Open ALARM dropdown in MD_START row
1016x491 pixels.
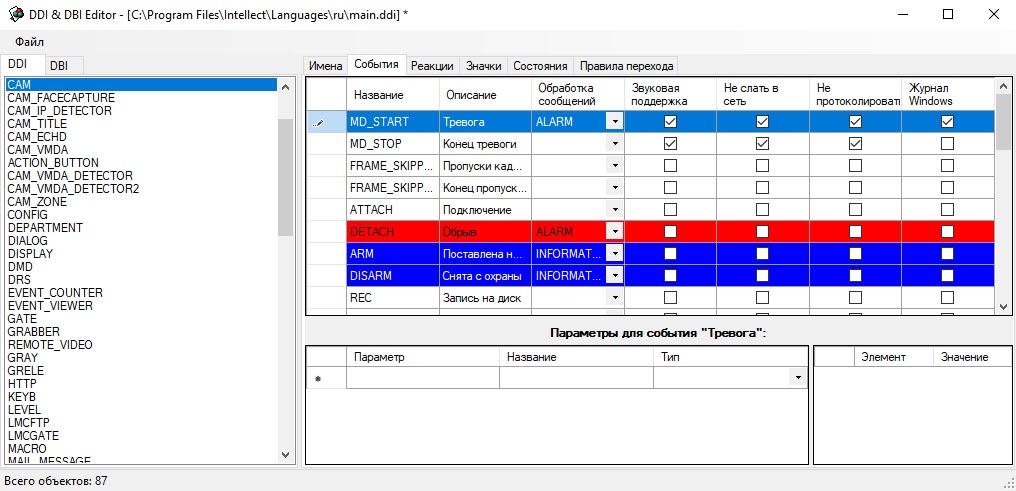(x=615, y=121)
